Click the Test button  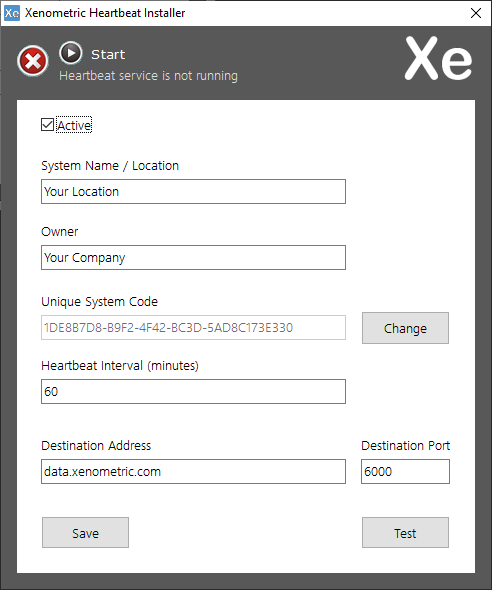coord(405,533)
